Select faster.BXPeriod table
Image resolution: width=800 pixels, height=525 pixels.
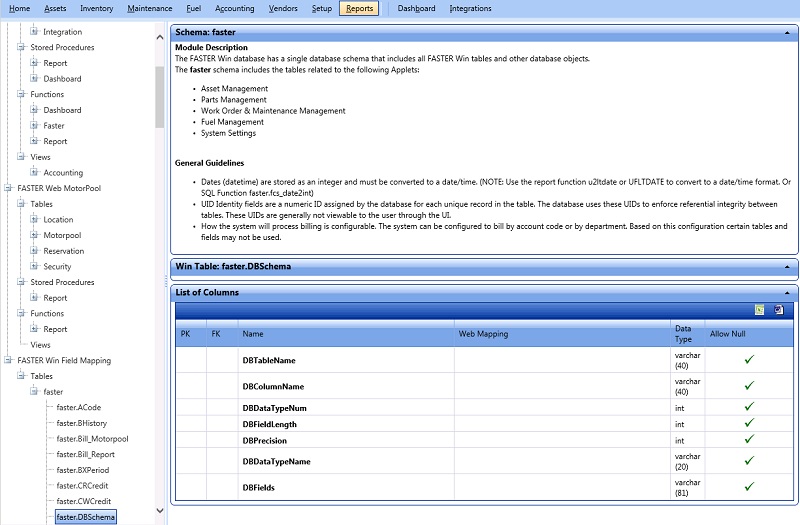[x=83, y=470]
